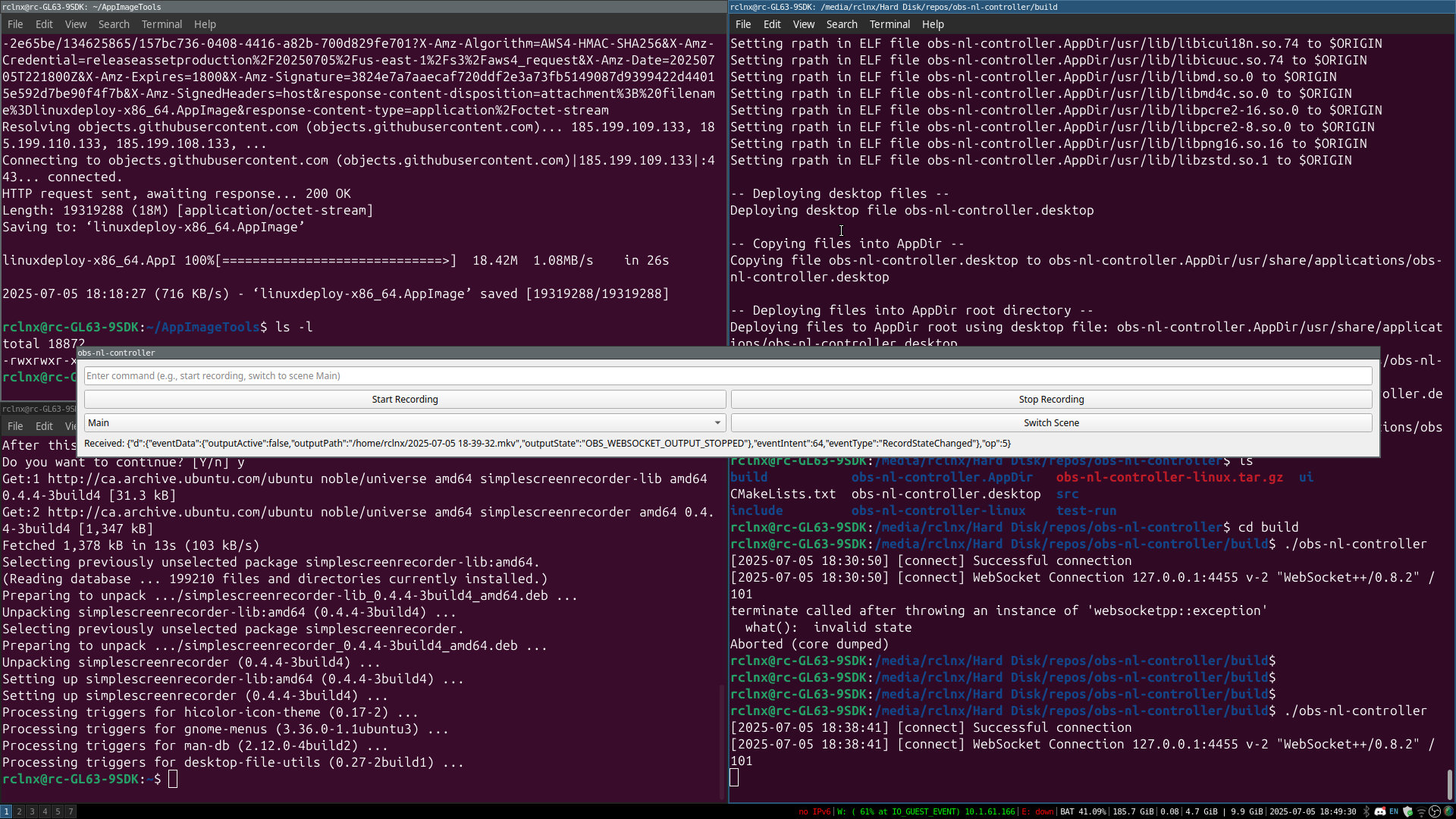Open Terminal menu in right terminal

coord(889,24)
